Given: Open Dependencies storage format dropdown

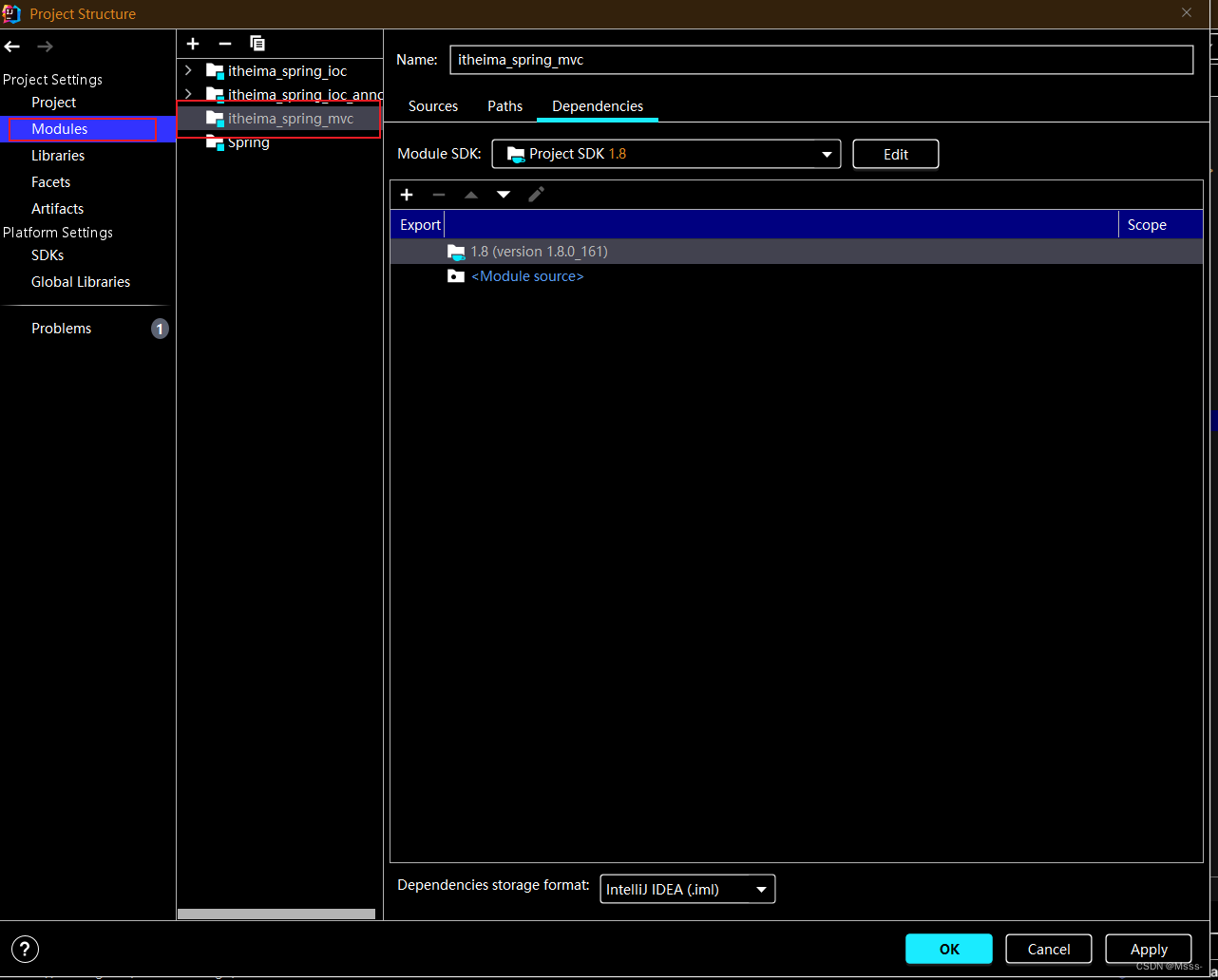Looking at the screenshot, I should pyautogui.click(x=688, y=890).
